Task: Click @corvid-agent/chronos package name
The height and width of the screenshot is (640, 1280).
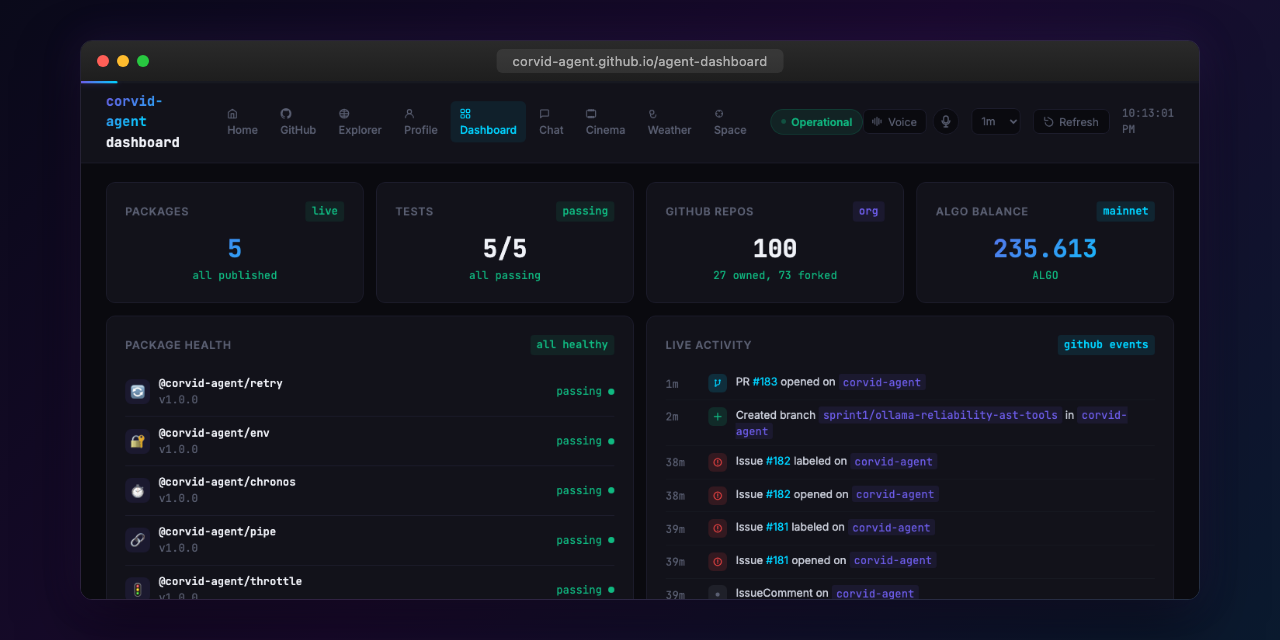Action: coord(227,482)
